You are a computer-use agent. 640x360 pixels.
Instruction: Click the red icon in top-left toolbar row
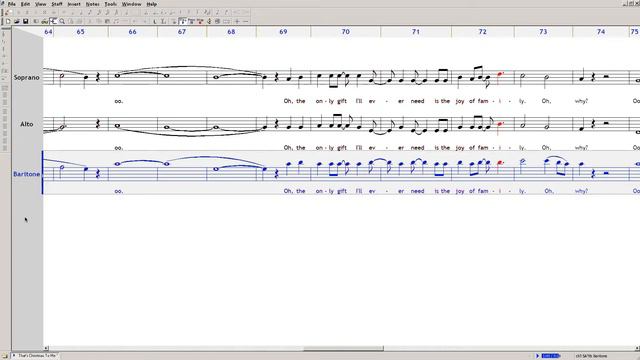click(7, 13)
